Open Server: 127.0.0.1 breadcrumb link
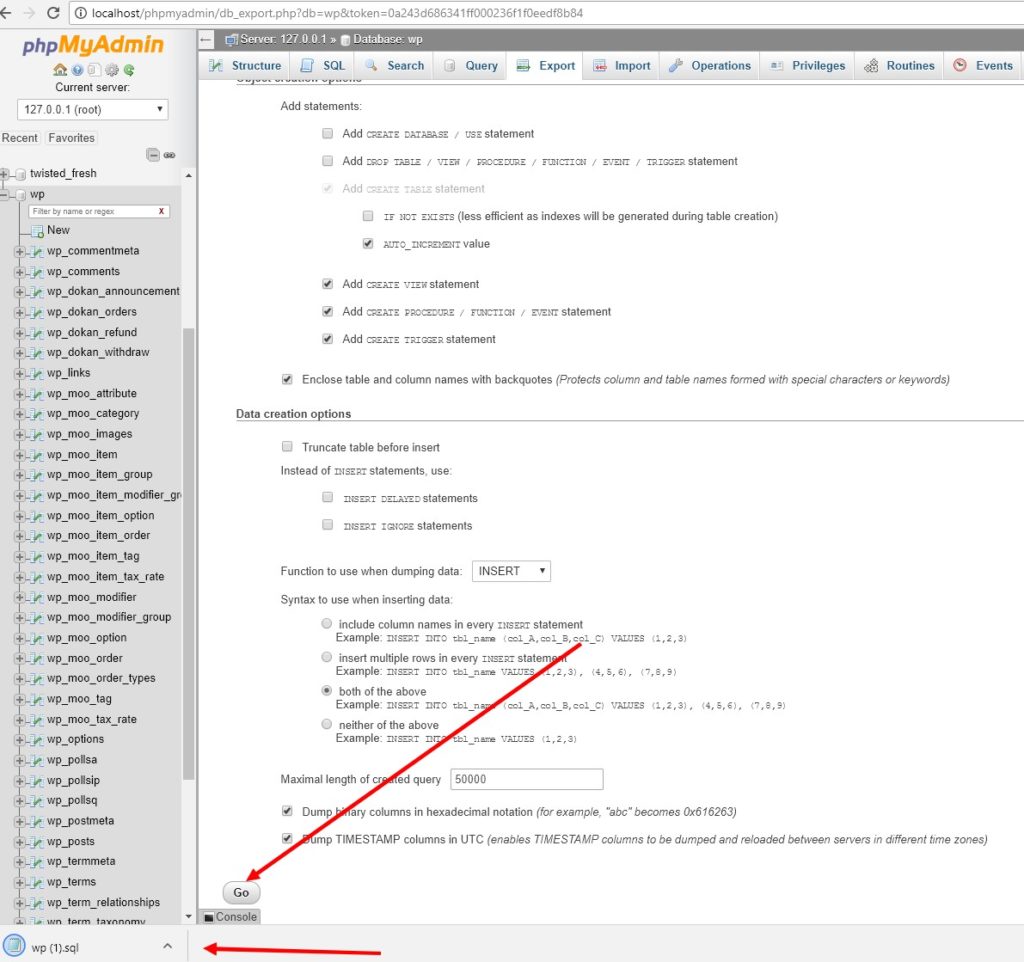The height and width of the screenshot is (962, 1024). point(283,40)
